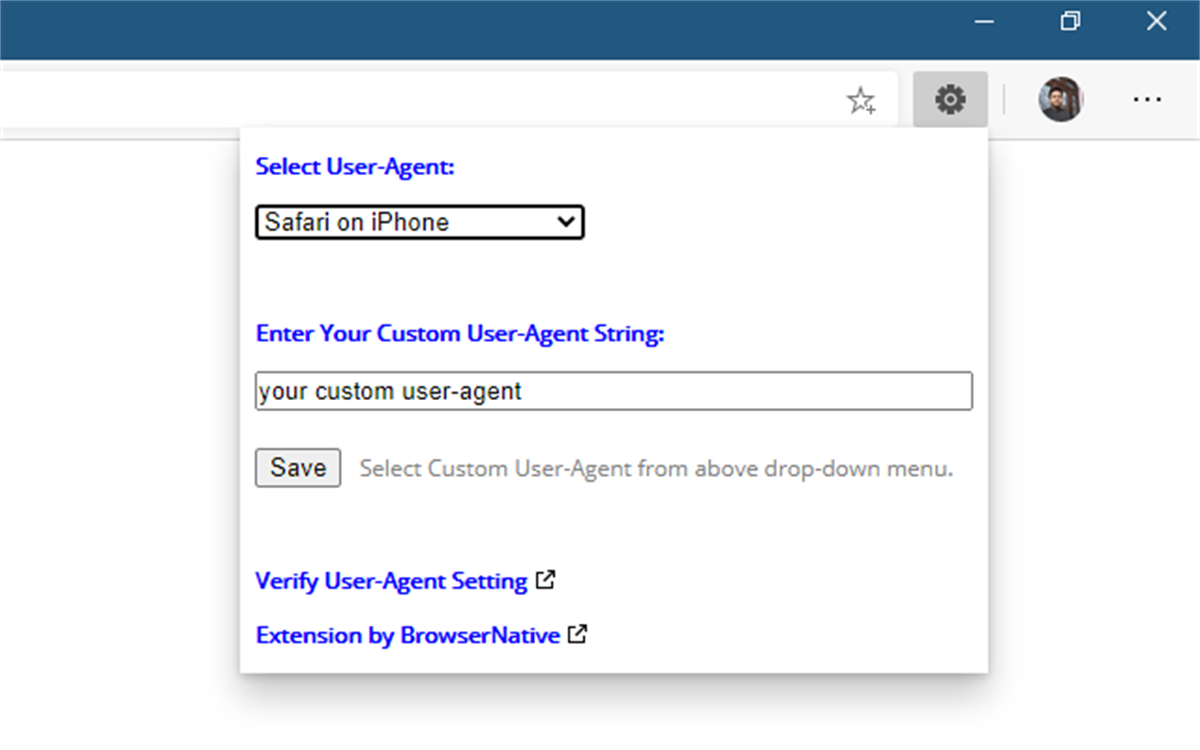Open the browser profile avatar

coord(1061,99)
